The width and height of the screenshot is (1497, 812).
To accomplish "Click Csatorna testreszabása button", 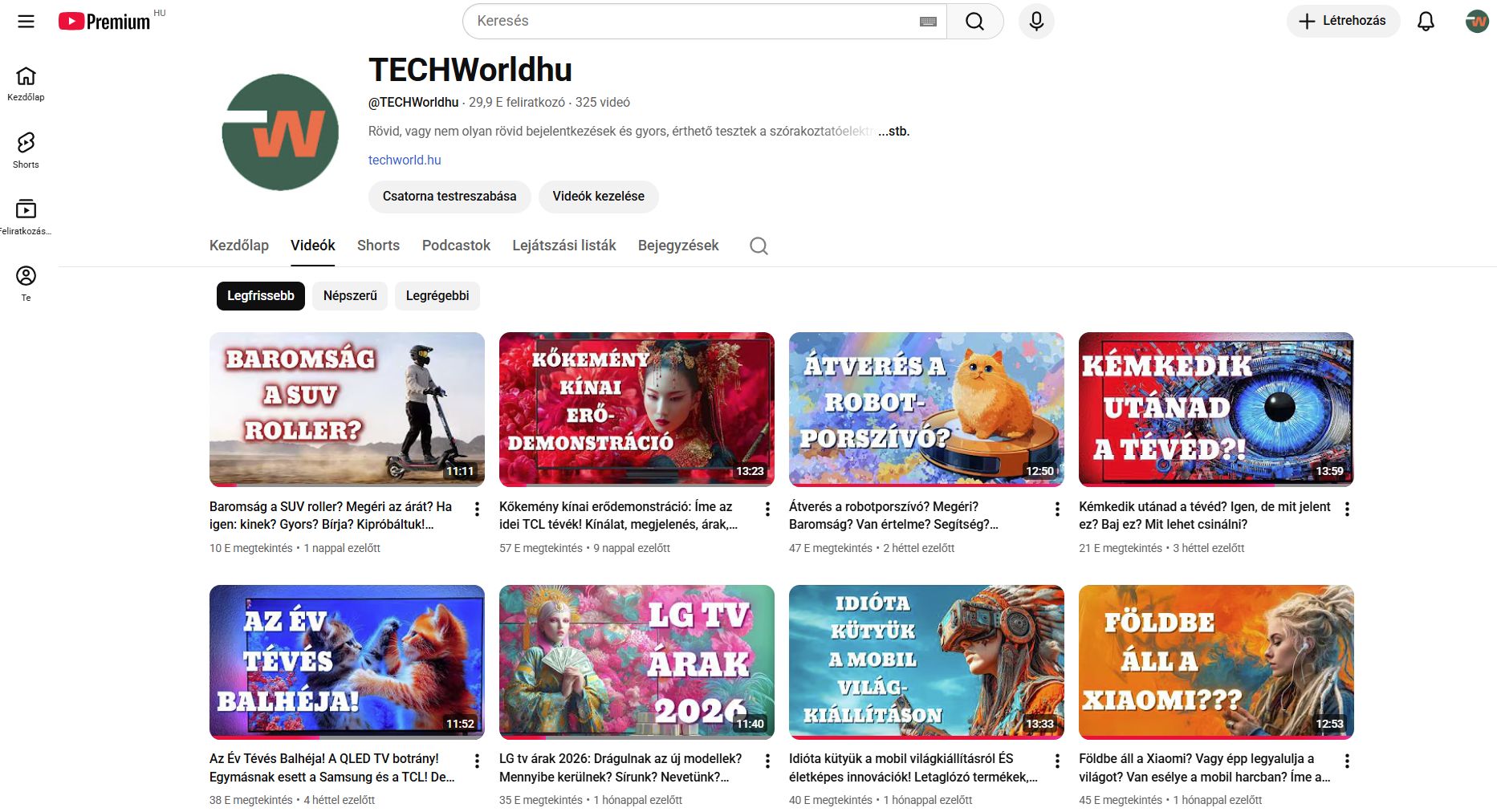I will (x=450, y=197).
